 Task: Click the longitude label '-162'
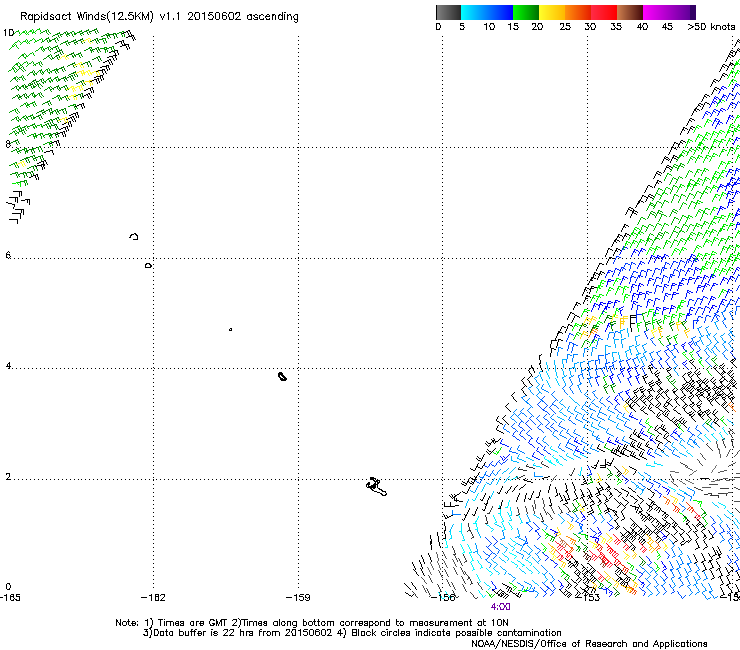pyautogui.click(x=153, y=598)
